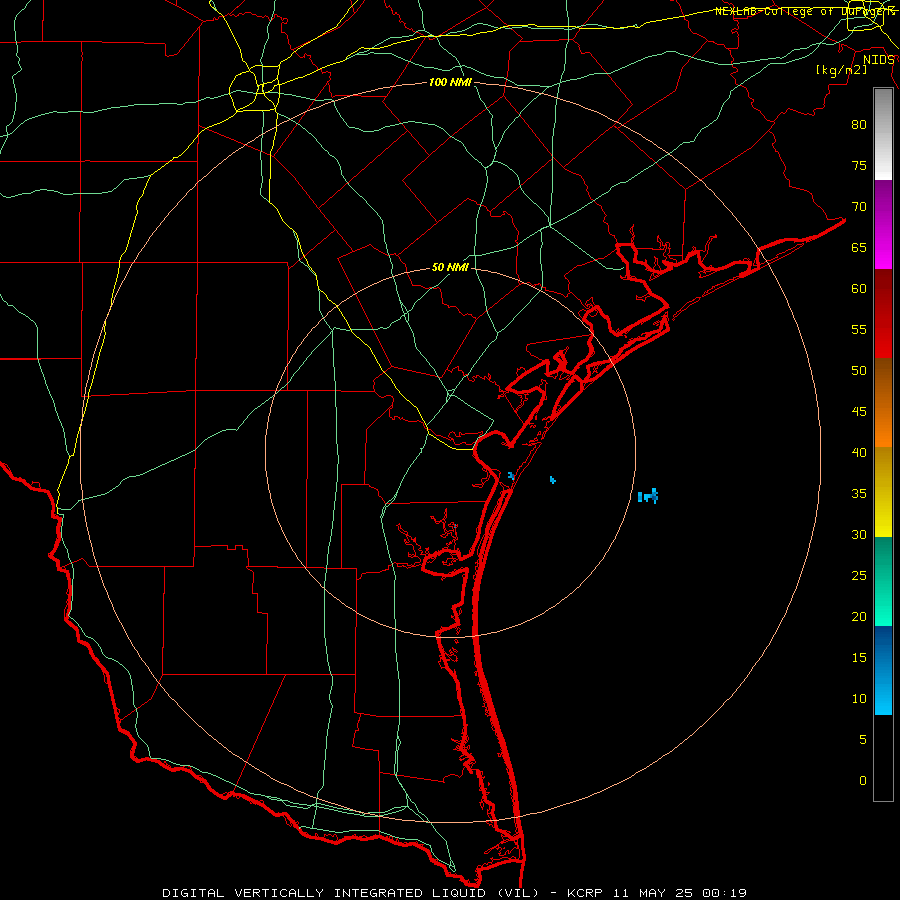Click the "100 NMI" range ring label
Image resolution: width=900 pixels, height=900 pixels.
450,83
